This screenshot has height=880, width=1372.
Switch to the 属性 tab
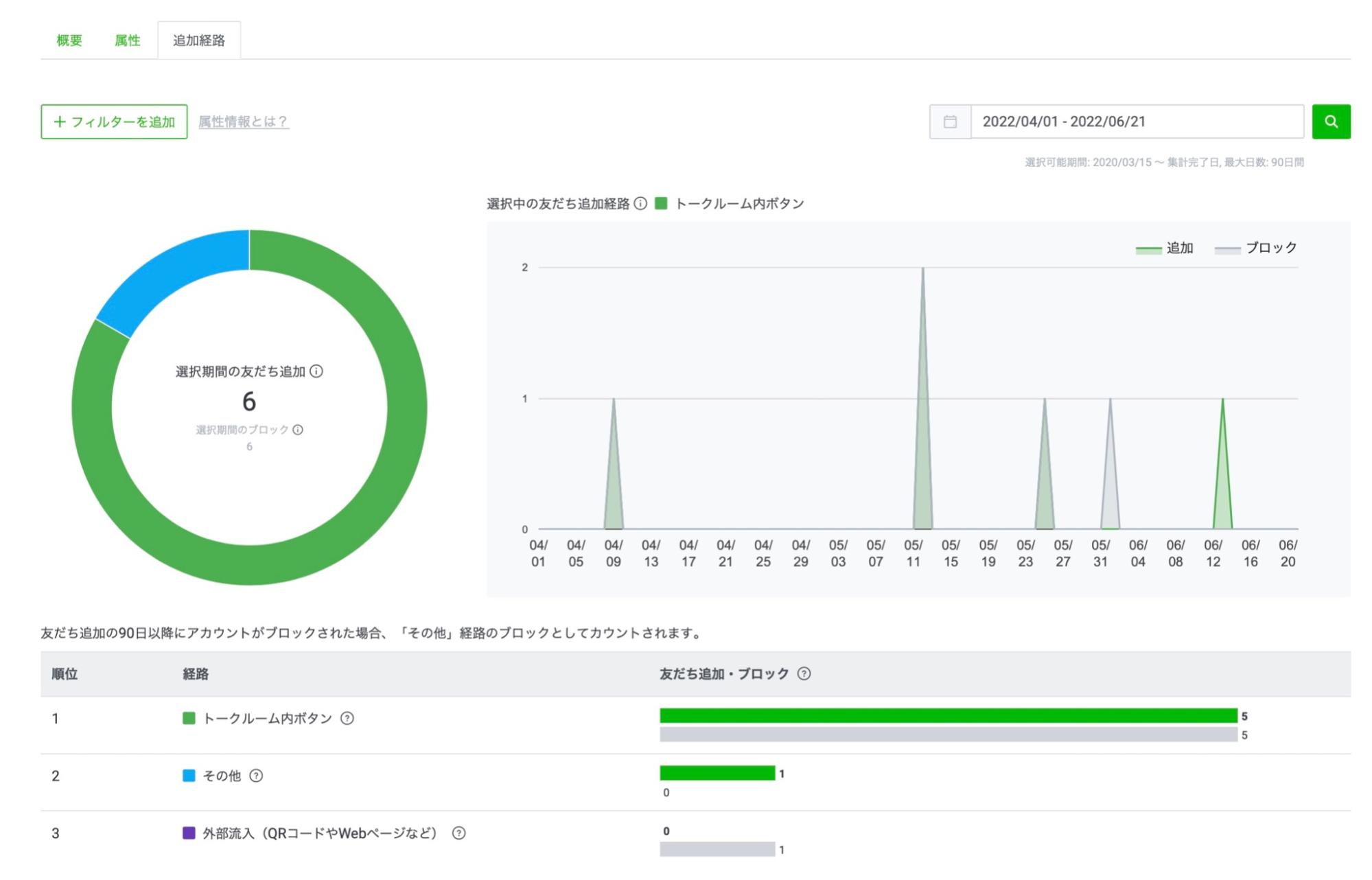128,40
